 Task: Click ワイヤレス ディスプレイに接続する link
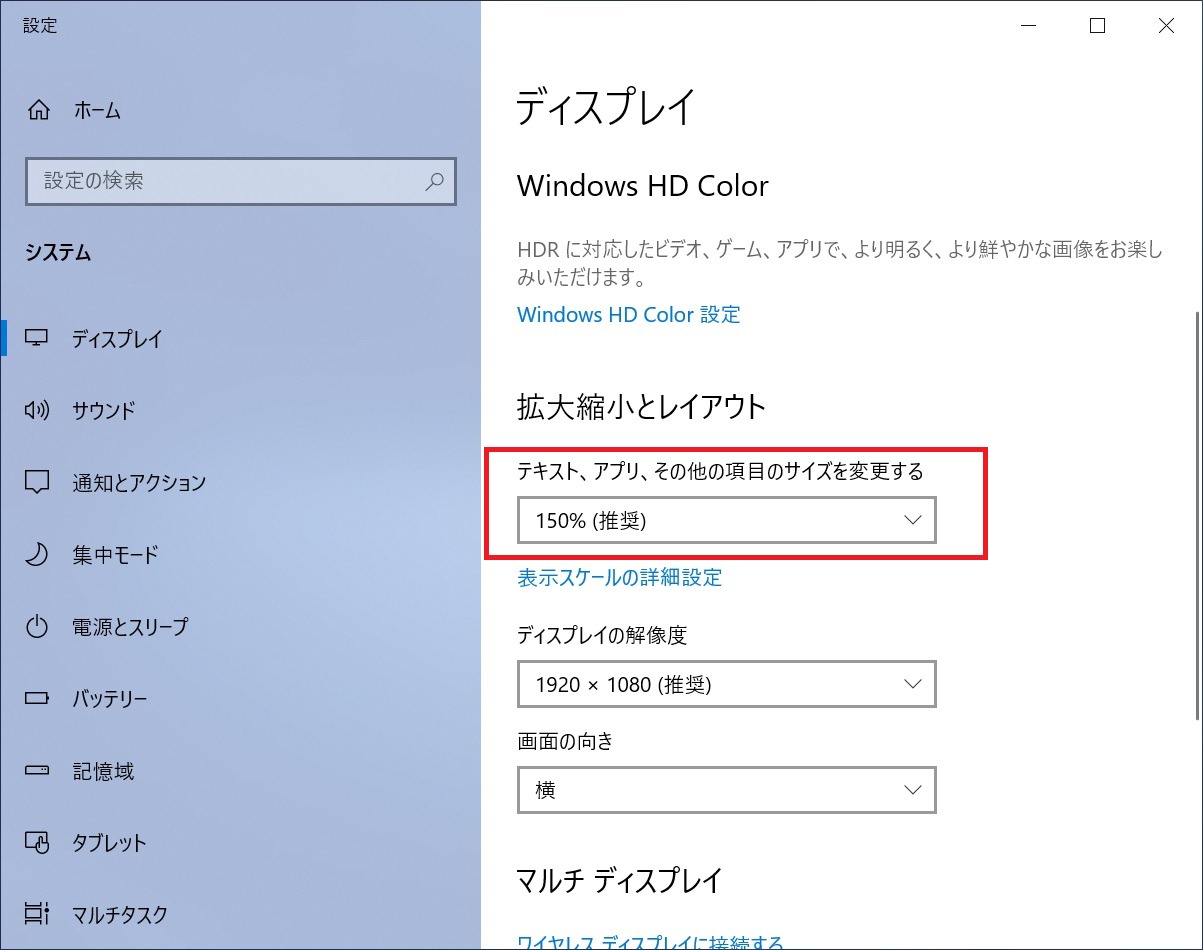[x=650, y=943]
